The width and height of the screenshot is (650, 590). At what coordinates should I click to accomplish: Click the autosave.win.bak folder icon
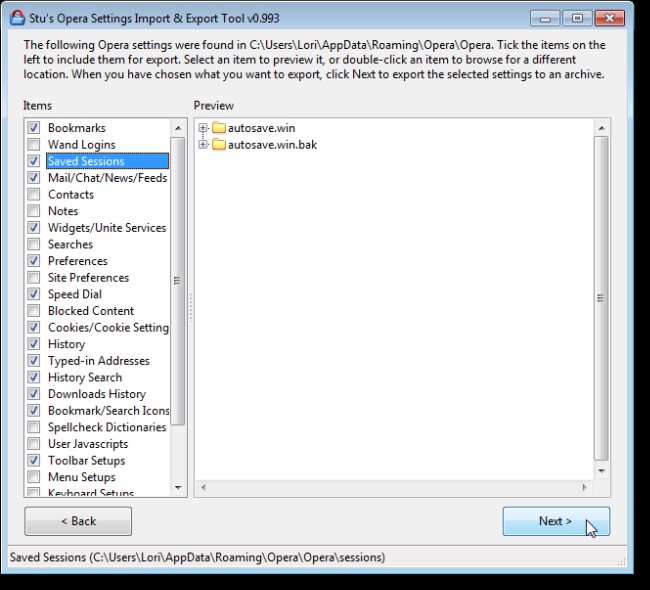219,144
